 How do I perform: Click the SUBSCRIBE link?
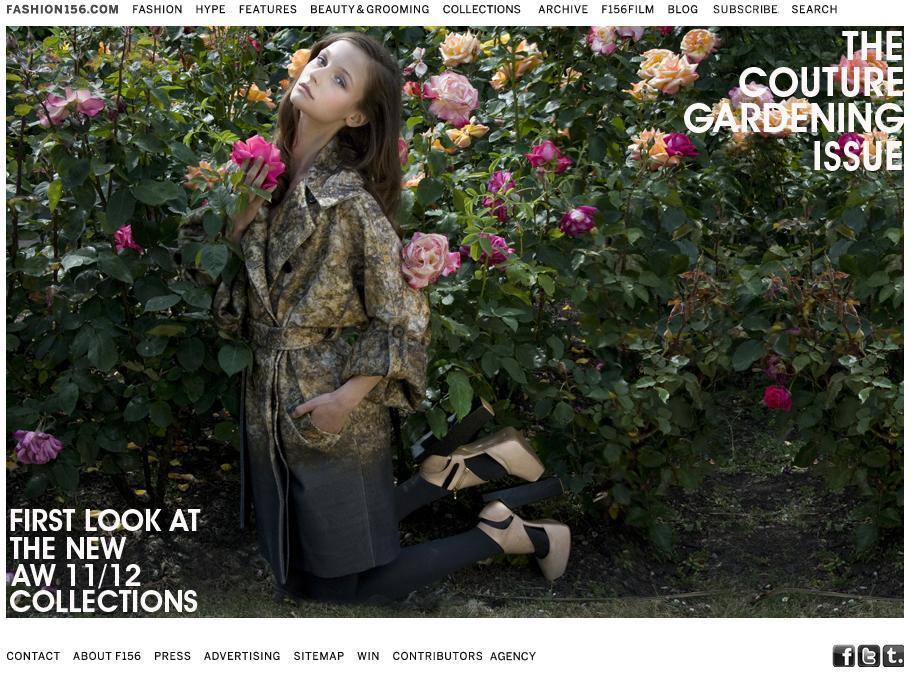745,9
